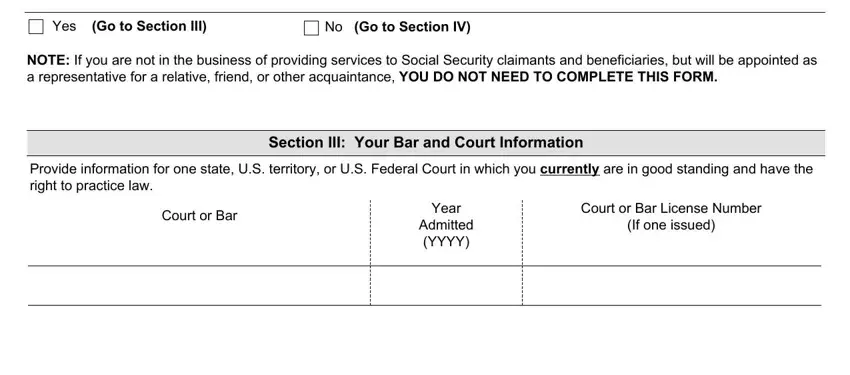Click the bold 'NOTE:' label
850x375 pixels.
pos(48,60)
